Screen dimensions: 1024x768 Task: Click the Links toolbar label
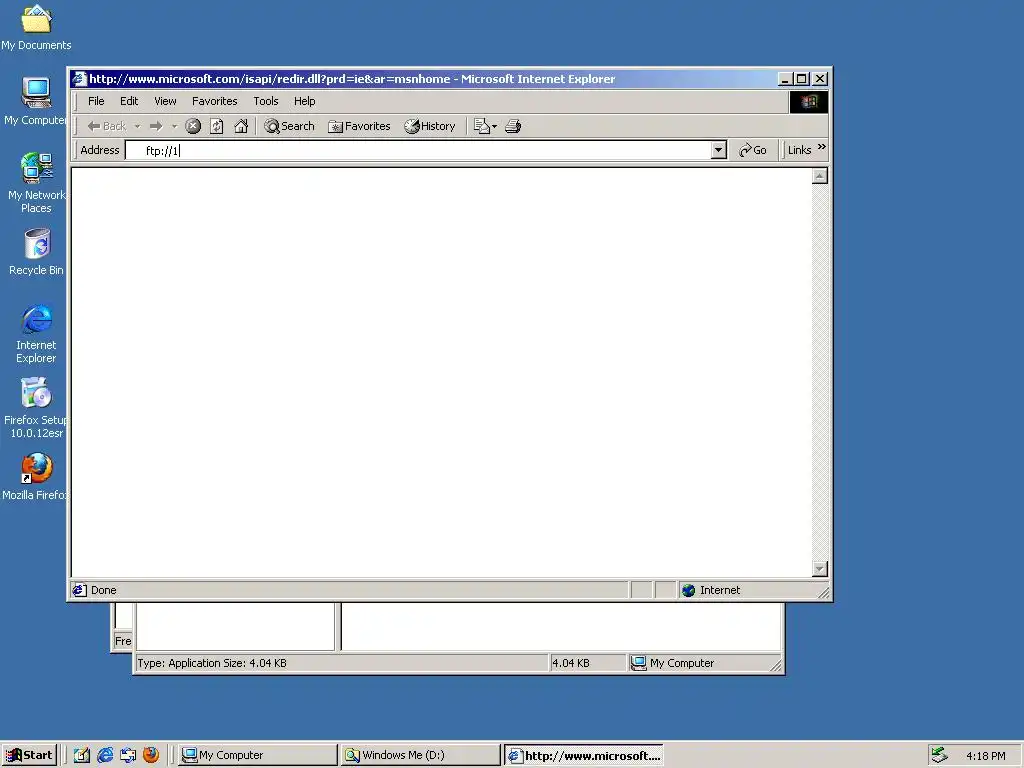[799, 150]
